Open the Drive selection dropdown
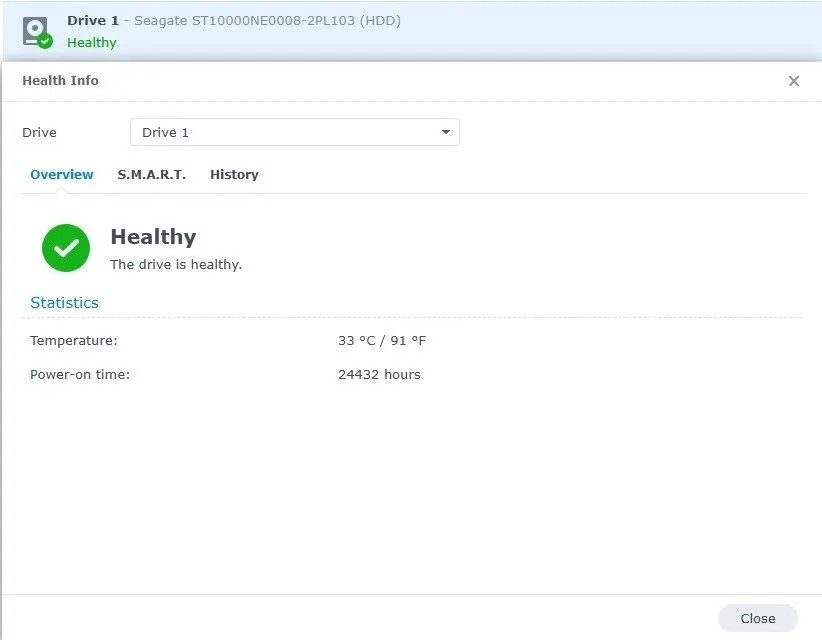 pyautogui.click(x=295, y=132)
